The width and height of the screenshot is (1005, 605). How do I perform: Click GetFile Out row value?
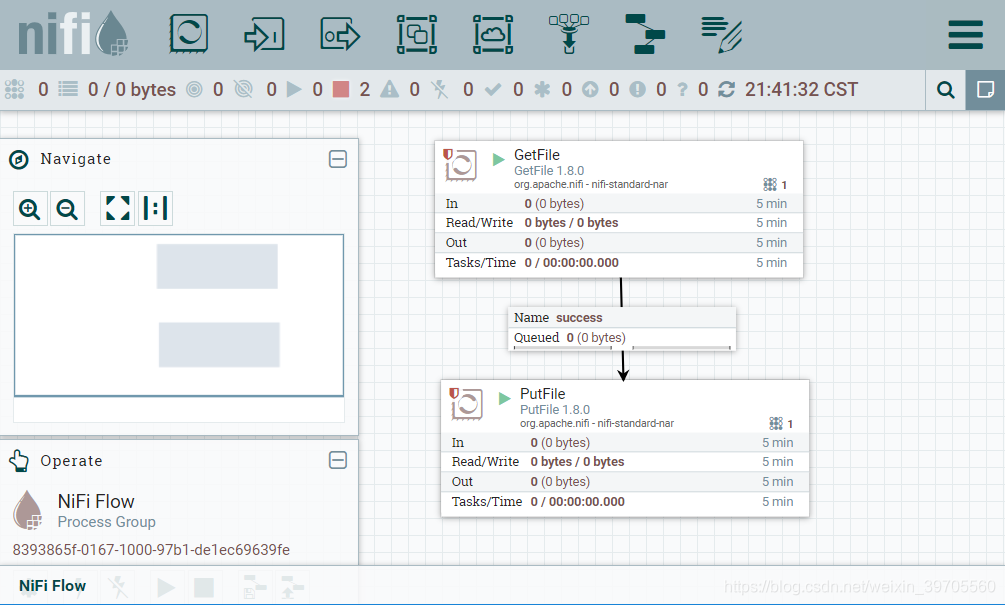[x=554, y=243]
